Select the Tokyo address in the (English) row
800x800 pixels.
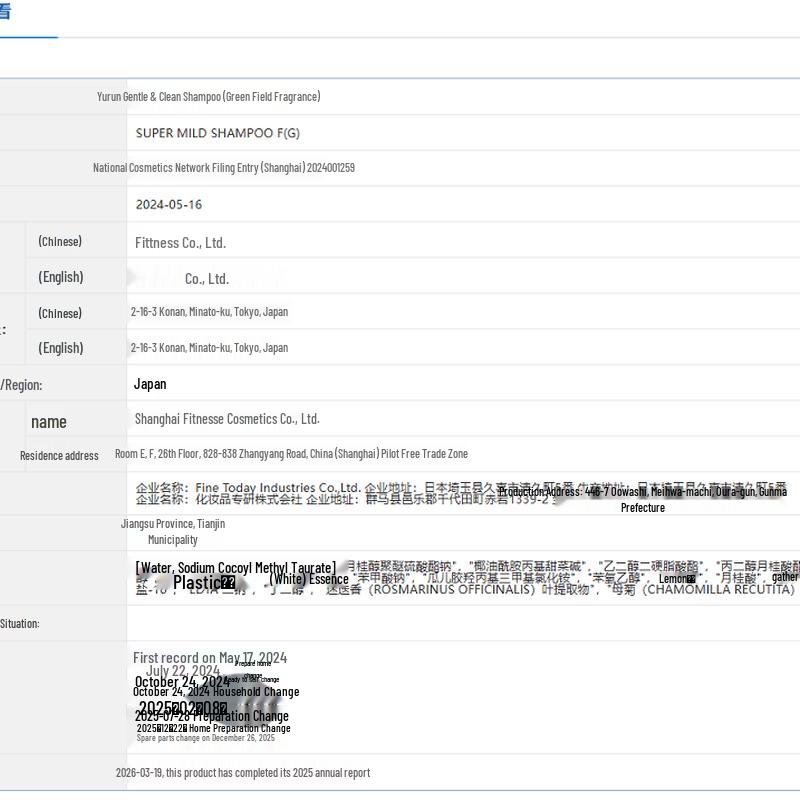(x=209, y=347)
